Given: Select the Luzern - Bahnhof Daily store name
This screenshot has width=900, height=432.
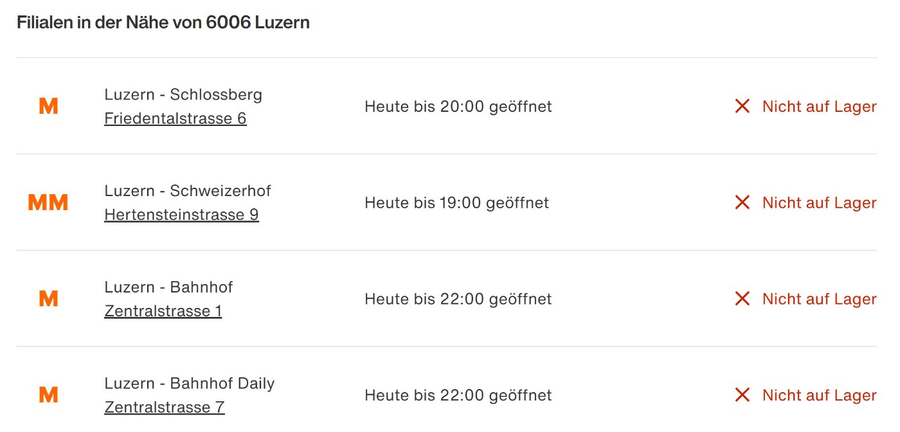Looking at the screenshot, I should 189,383.
